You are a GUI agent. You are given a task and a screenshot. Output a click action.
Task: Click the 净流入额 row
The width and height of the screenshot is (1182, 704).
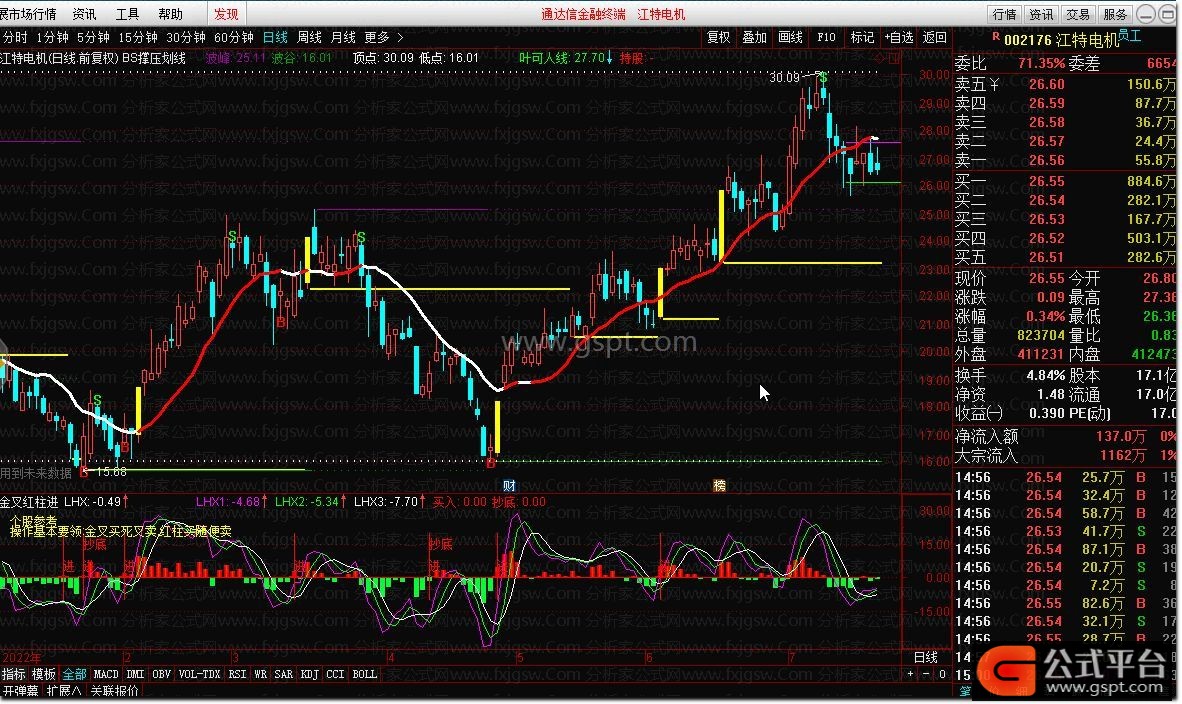coord(1066,436)
